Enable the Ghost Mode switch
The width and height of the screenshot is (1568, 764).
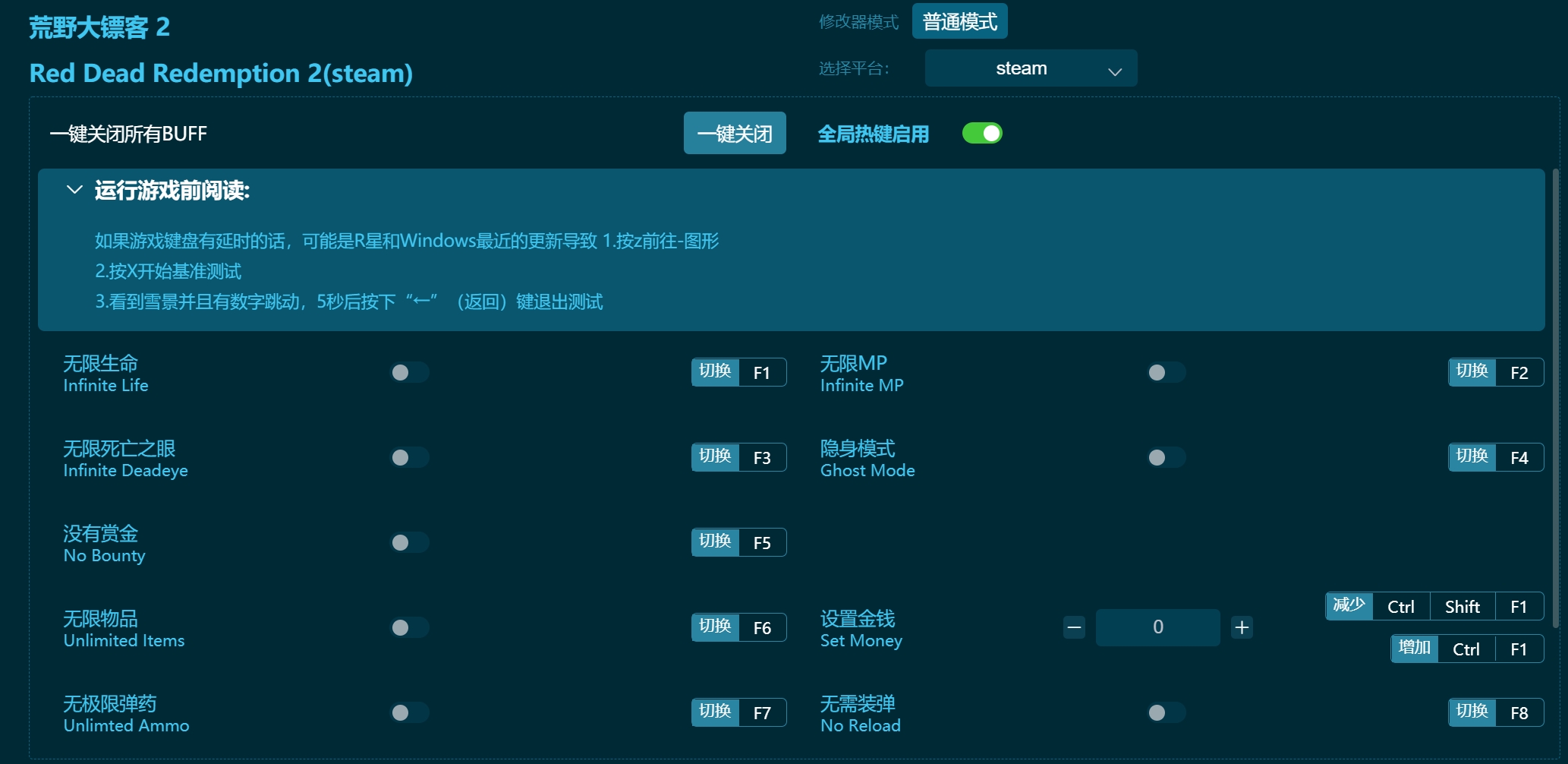coord(1167,457)
